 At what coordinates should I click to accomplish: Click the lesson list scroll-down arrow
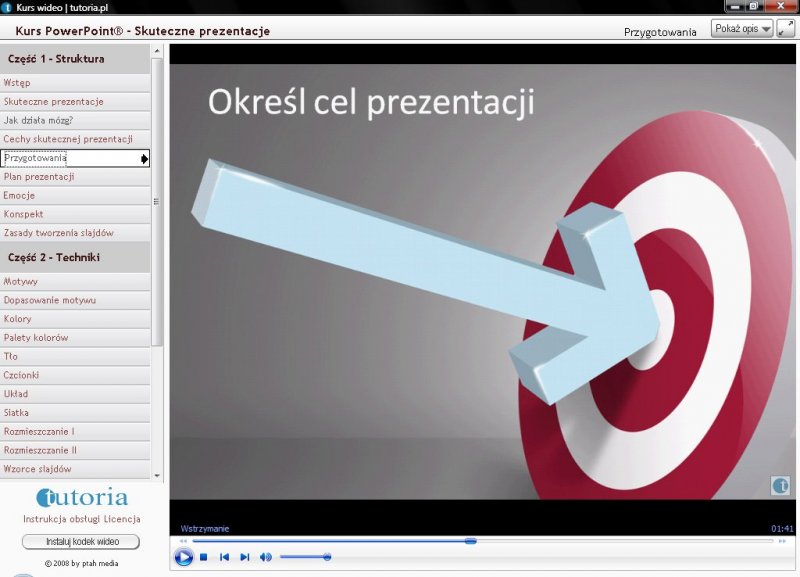pyautogui.click(x=157, y=472)
